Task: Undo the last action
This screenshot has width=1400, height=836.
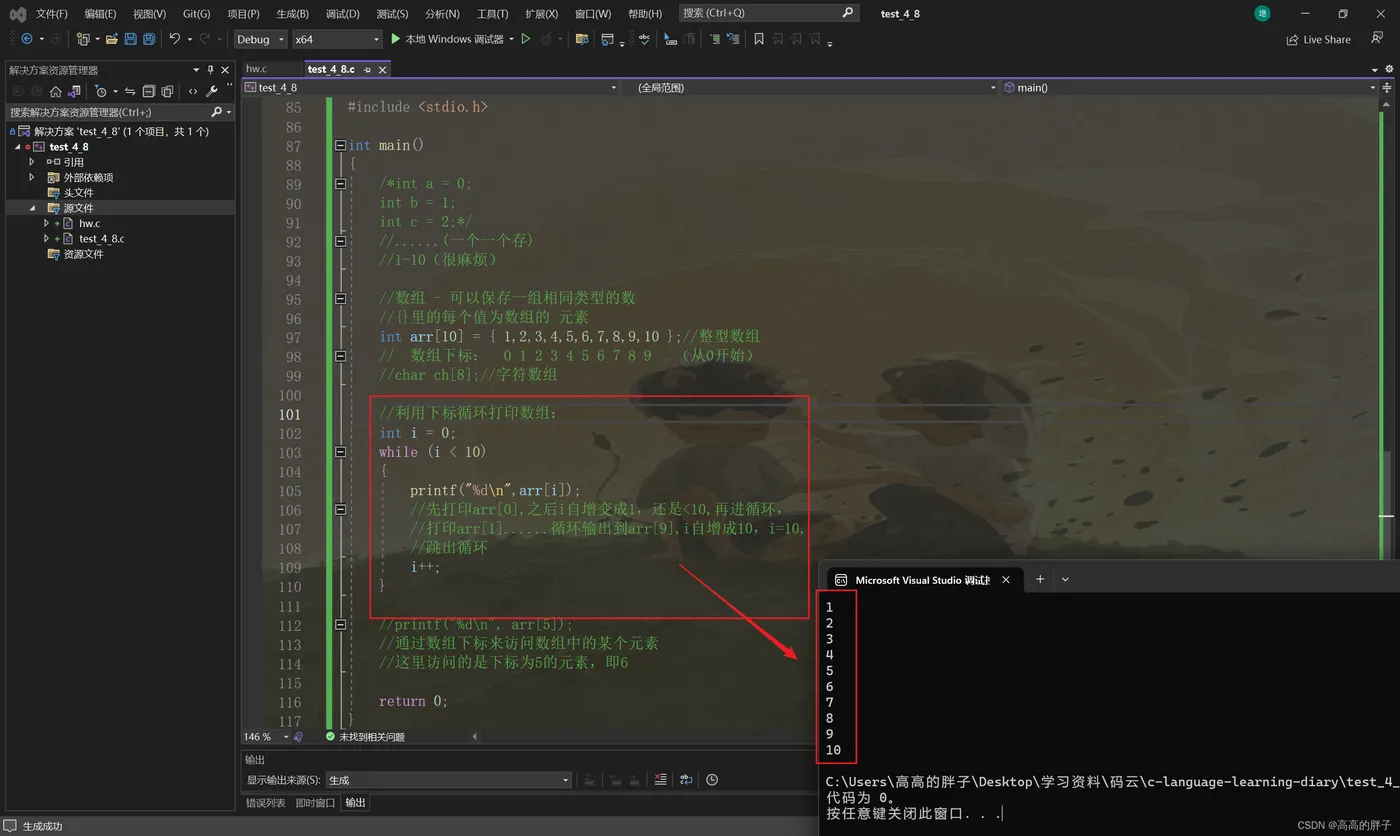Action: [x=175, y=39]
